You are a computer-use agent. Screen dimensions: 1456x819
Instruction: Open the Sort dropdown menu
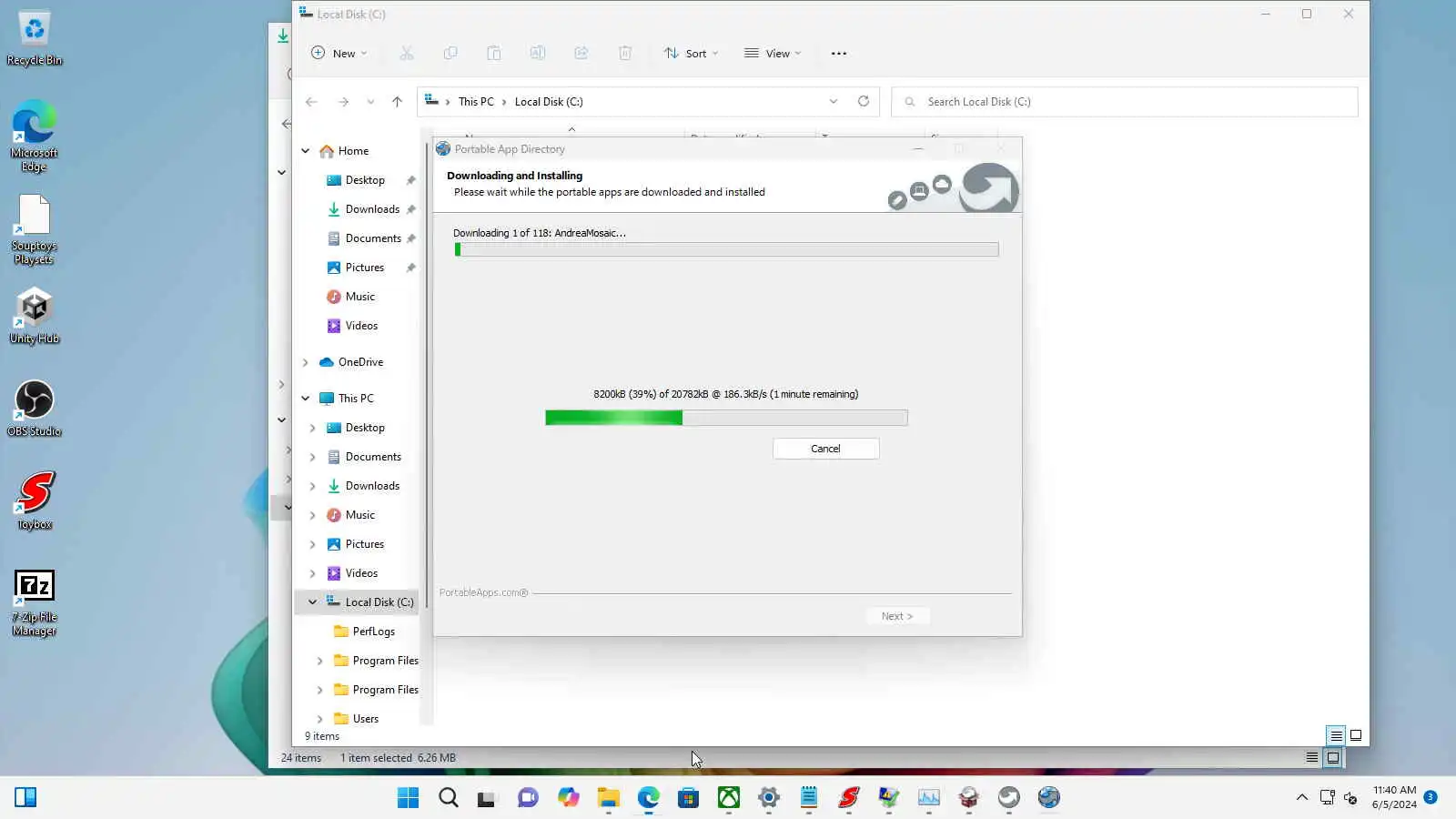coord(692,53)
